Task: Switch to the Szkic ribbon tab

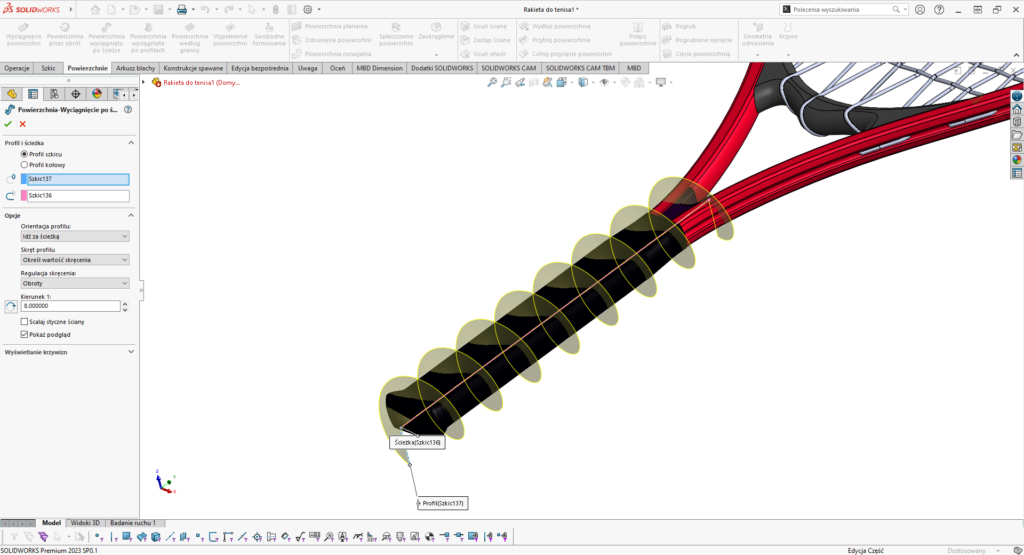Action: (x=48, y=68)
